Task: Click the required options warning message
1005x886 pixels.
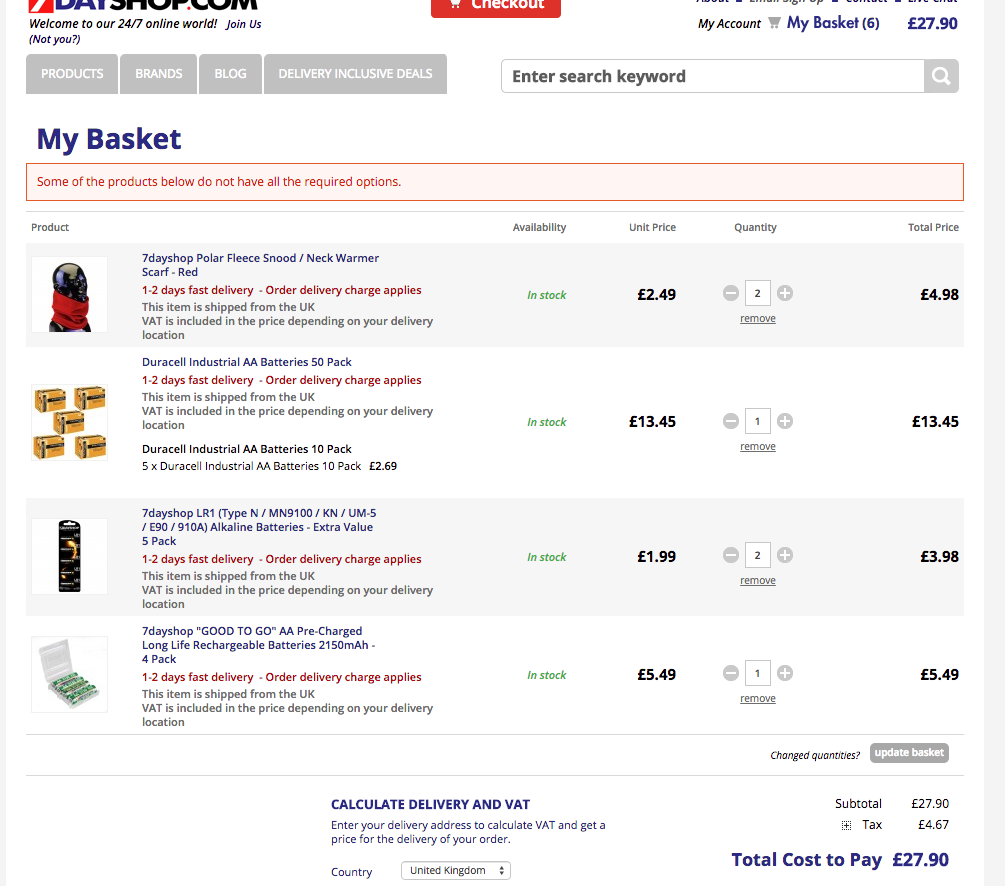Action: click(495, 182)
